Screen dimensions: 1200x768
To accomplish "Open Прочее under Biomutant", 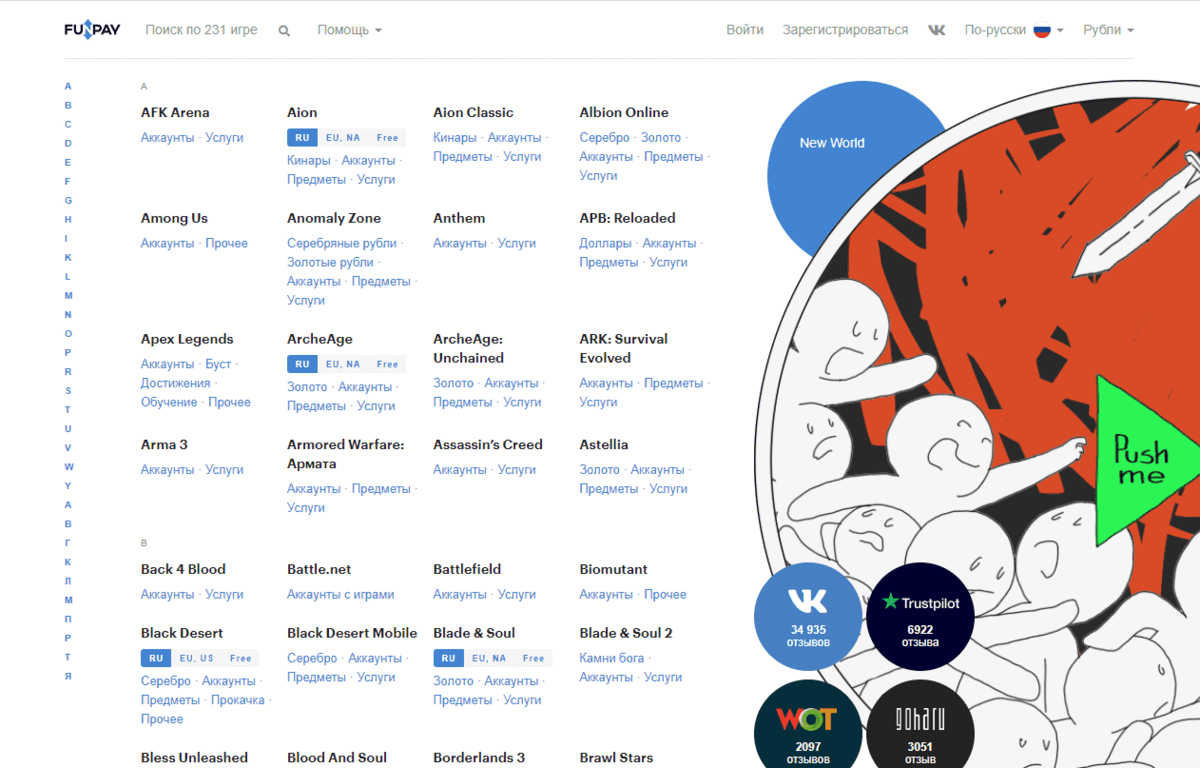I will [665, 594].
